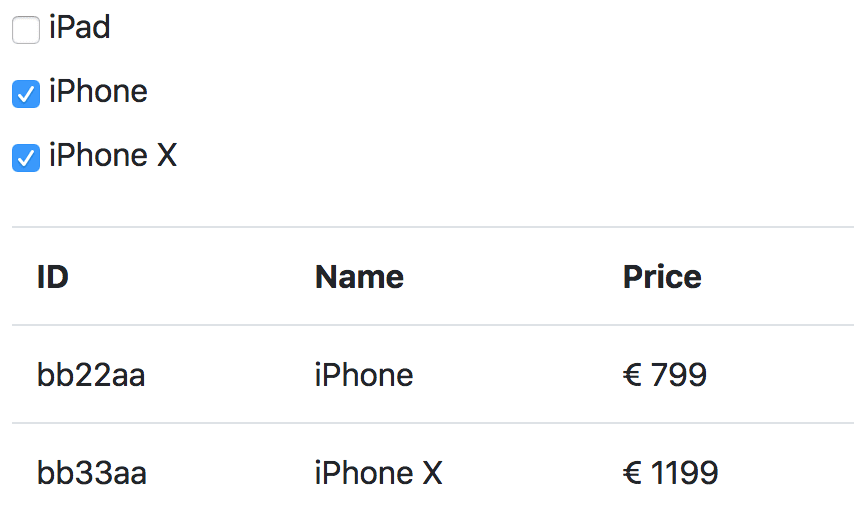Click the 1199 price number
The height and width of the screenshot is (528, 868).
pyautogui.click(x=684, y=473)
